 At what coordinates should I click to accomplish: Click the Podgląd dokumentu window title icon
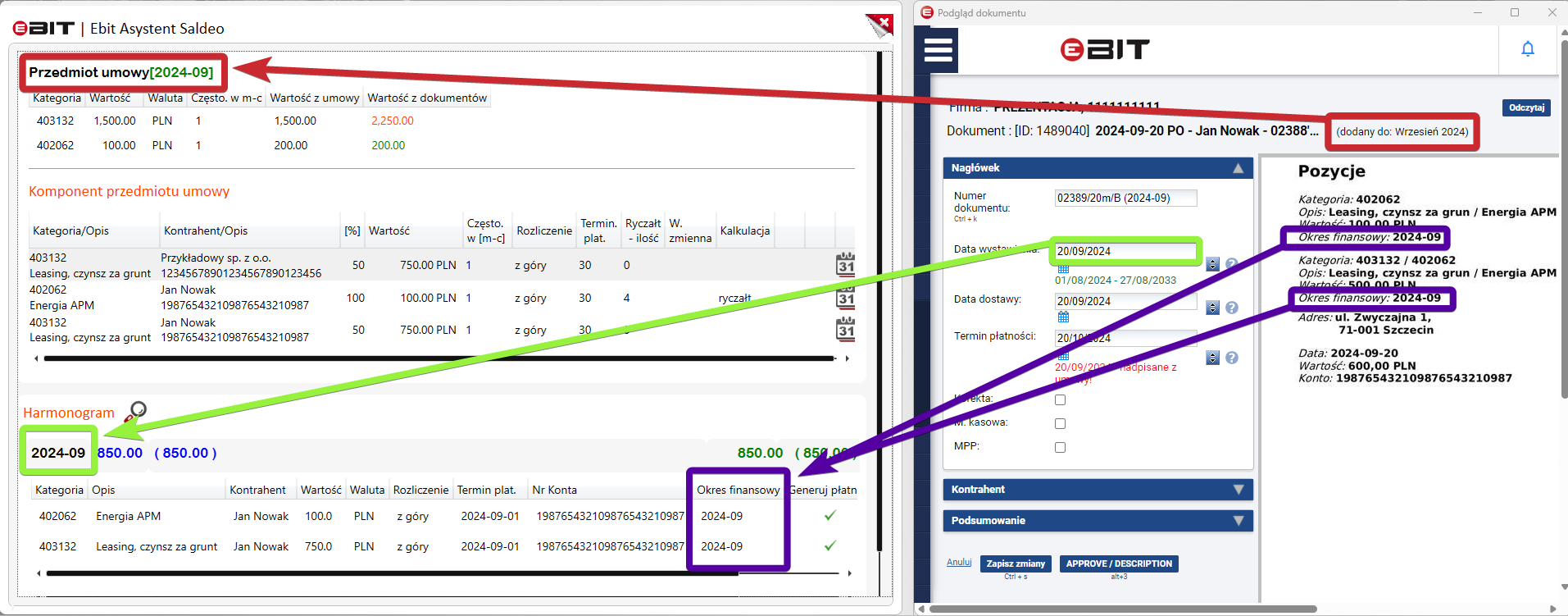pyautogui.click(x=927, y=12)
